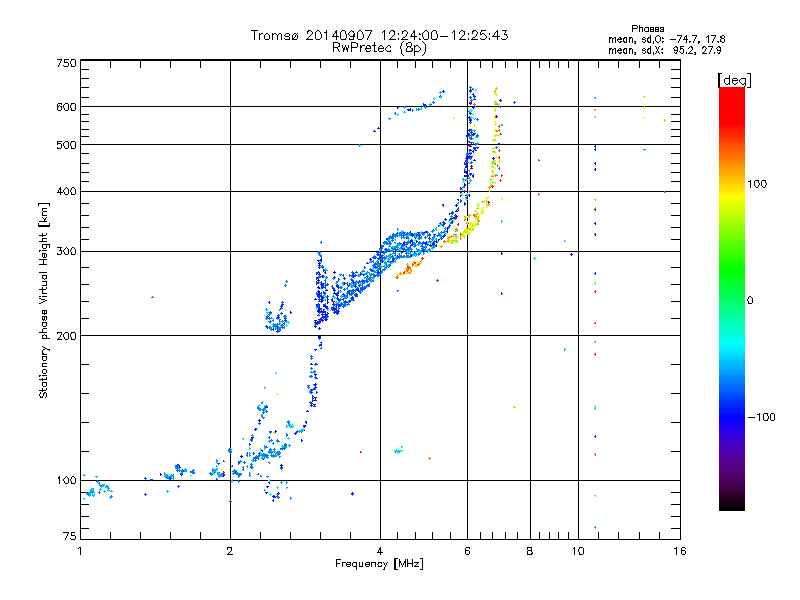Click the plot title 'Tromsø 20140907 12:24:00-12:25:43'
800x600 pixels.
(379, 35)
